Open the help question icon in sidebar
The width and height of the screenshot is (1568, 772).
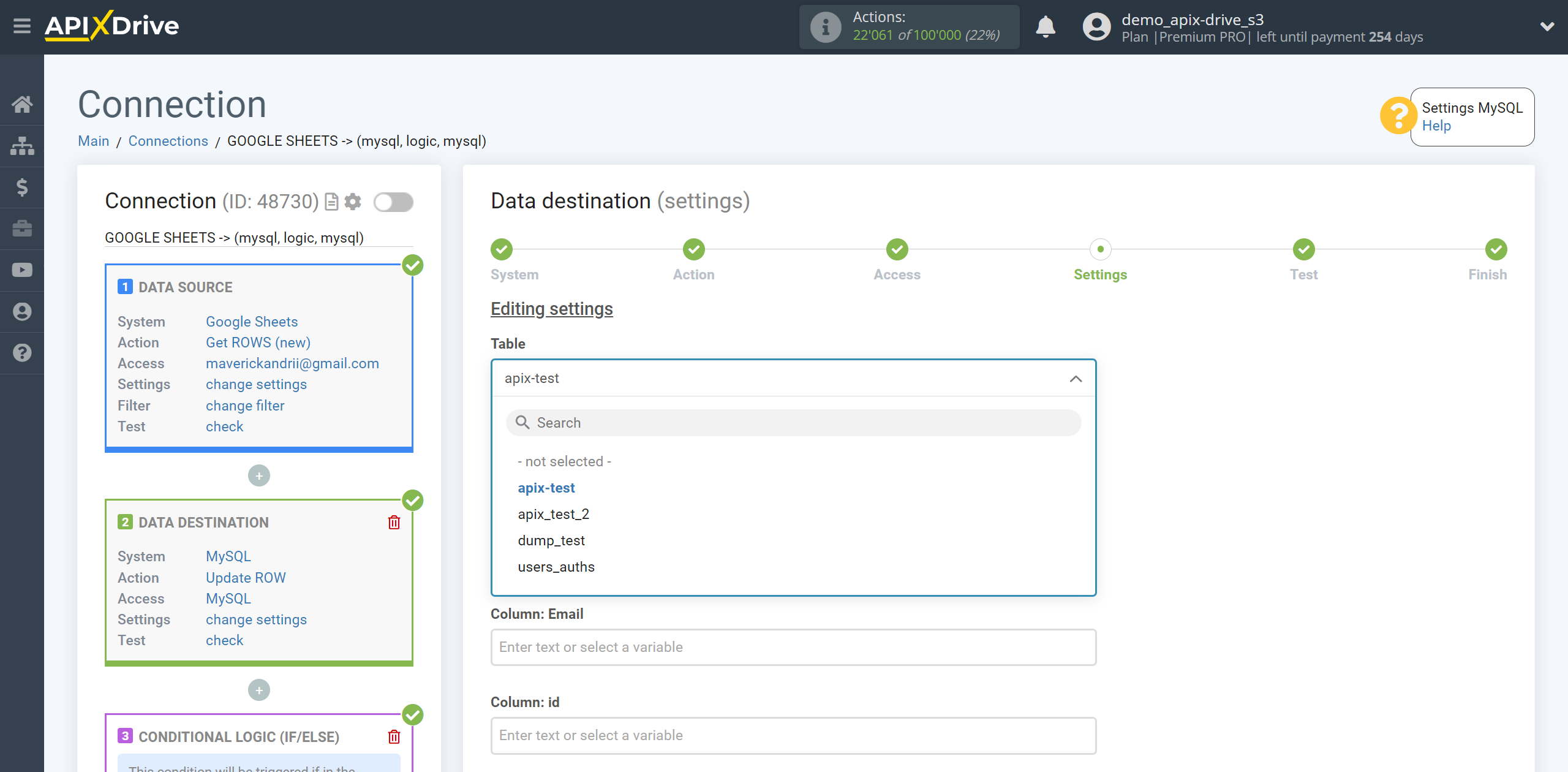click(22, 353)
